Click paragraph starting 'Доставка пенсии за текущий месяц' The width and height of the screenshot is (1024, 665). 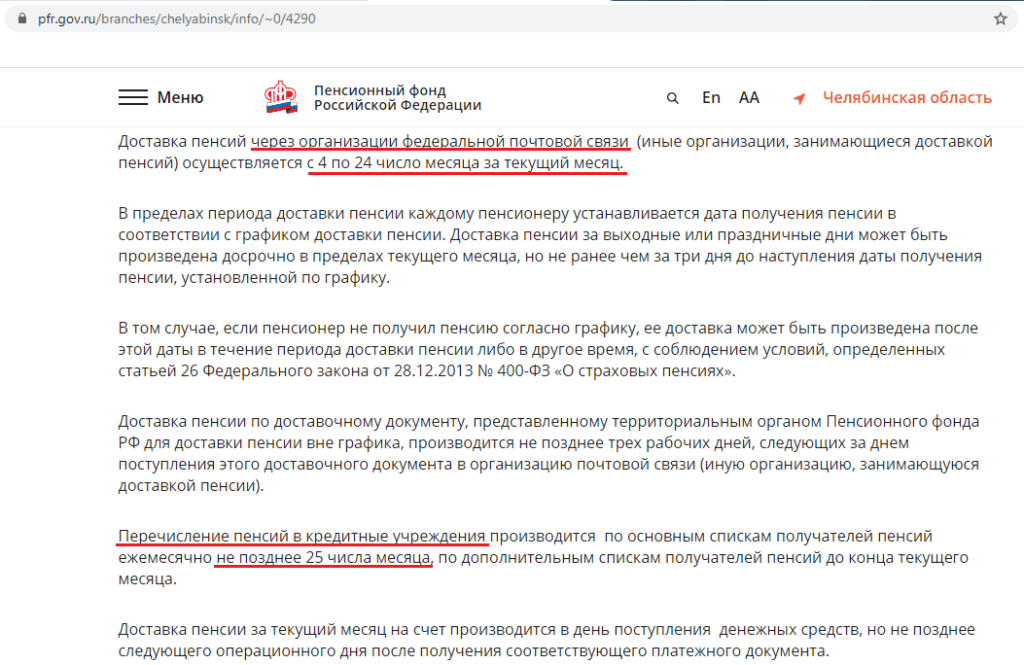pos(547,640)
